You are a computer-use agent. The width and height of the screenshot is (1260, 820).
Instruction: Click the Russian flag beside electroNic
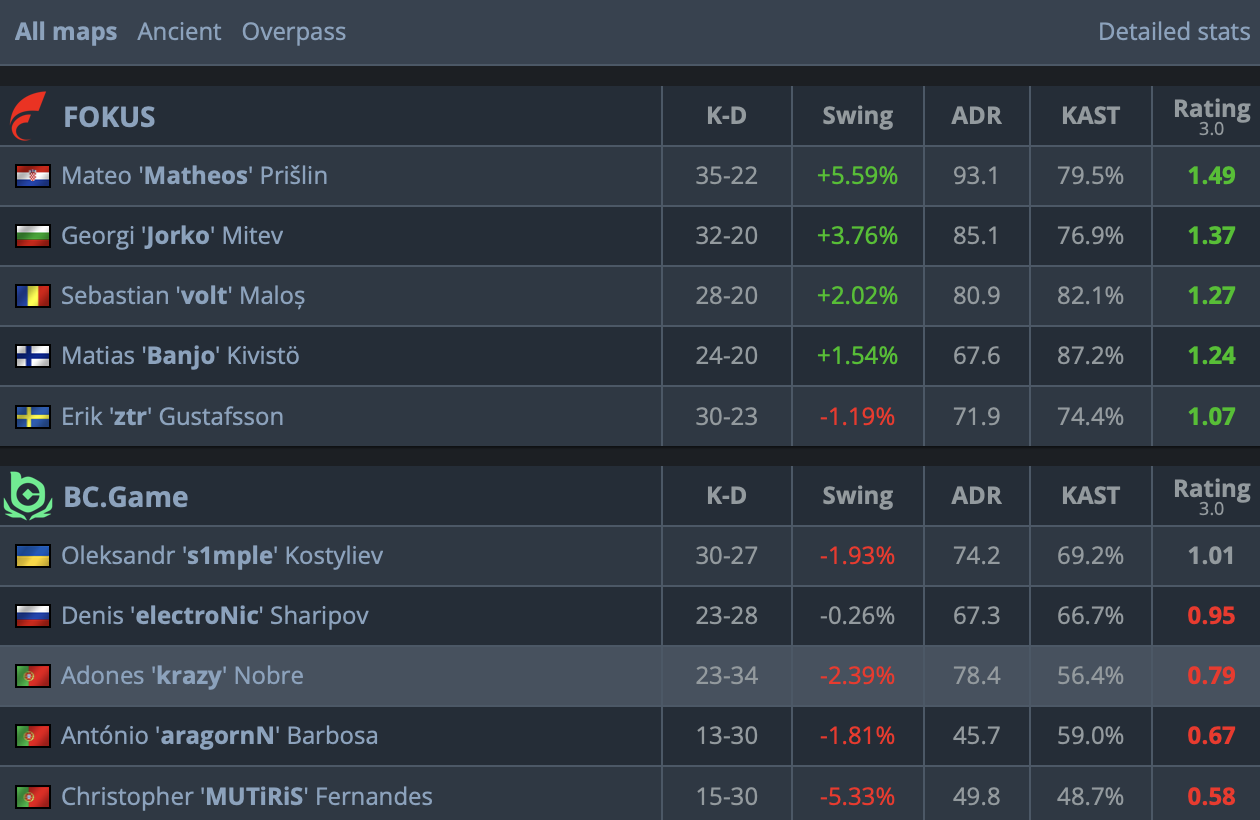coord(33,616)
